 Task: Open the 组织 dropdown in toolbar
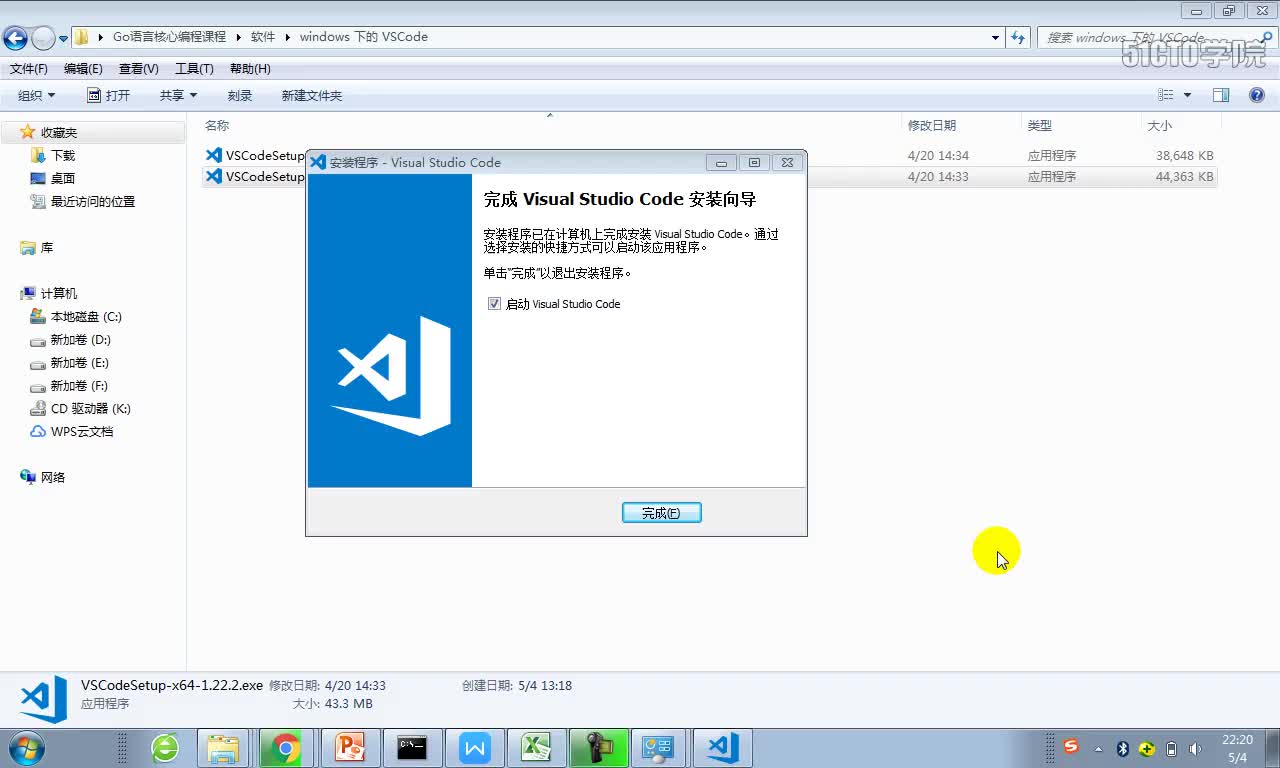[36, 96]
